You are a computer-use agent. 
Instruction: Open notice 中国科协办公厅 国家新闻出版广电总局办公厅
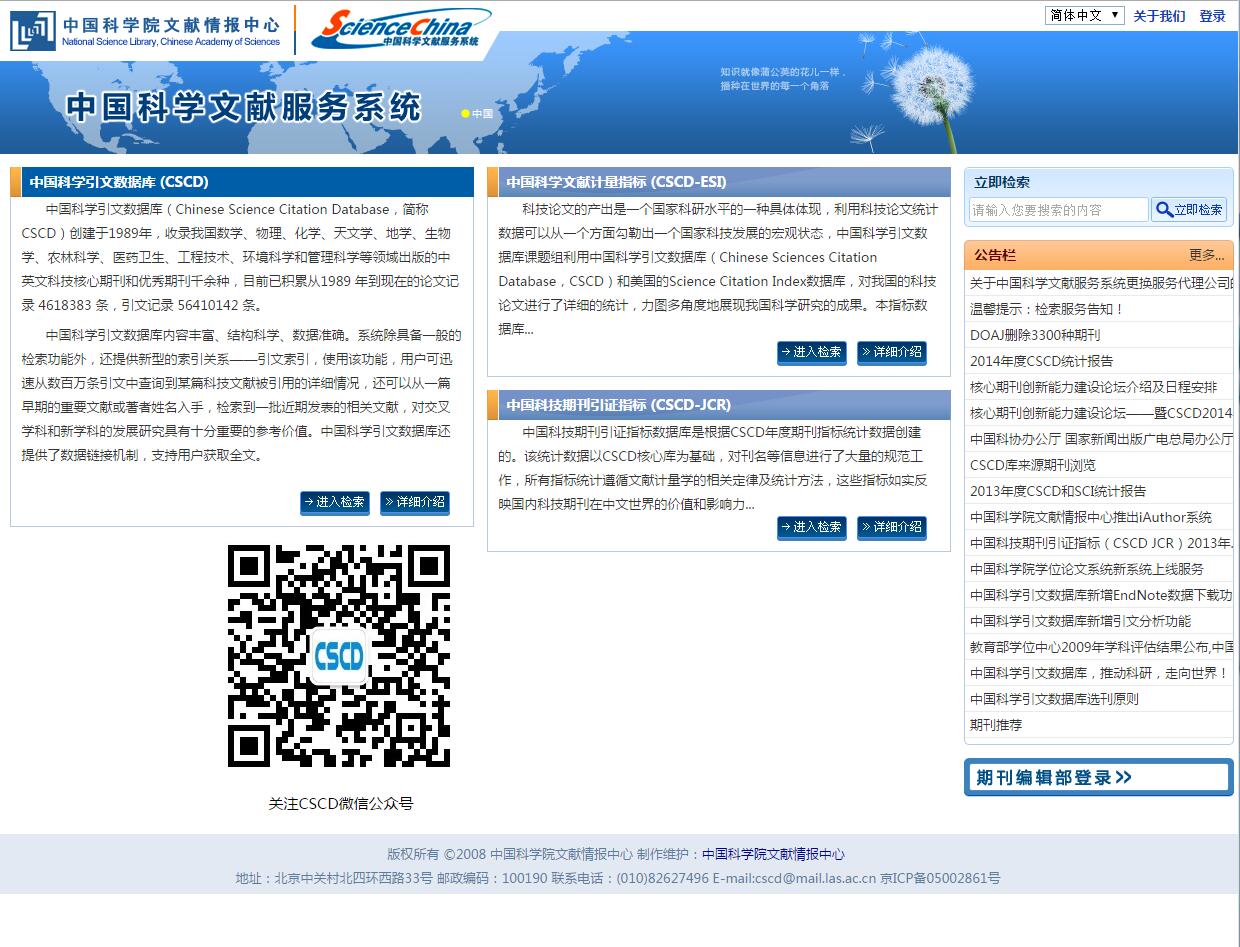[1101, 439]
